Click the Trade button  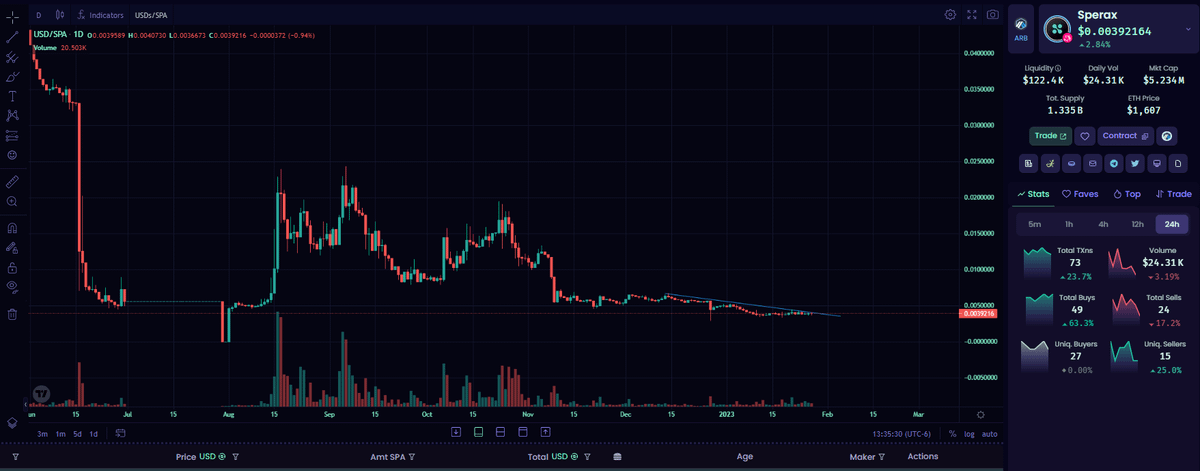tap(1050, 136)
